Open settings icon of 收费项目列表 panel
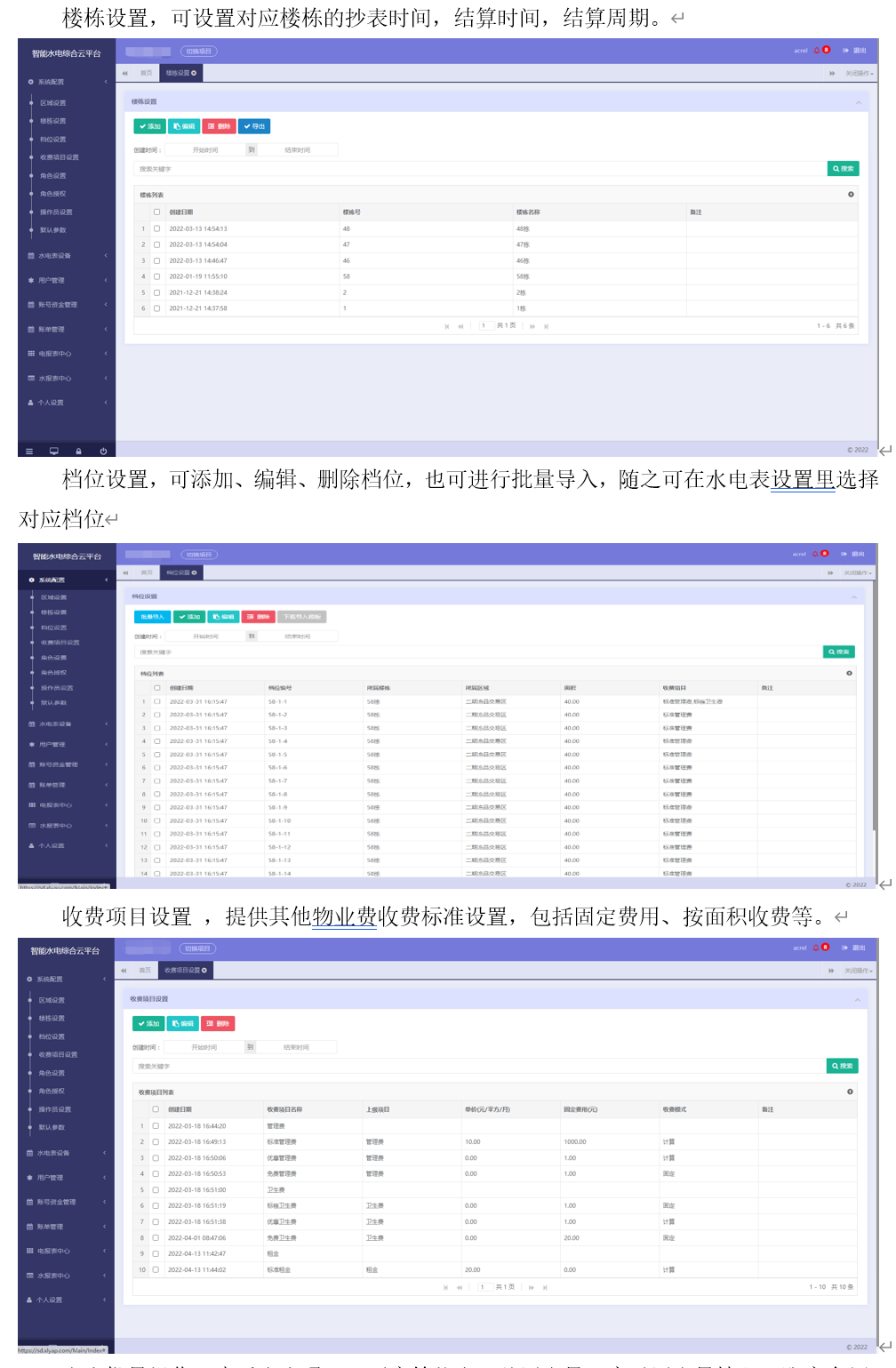 tap(850, 1092)
